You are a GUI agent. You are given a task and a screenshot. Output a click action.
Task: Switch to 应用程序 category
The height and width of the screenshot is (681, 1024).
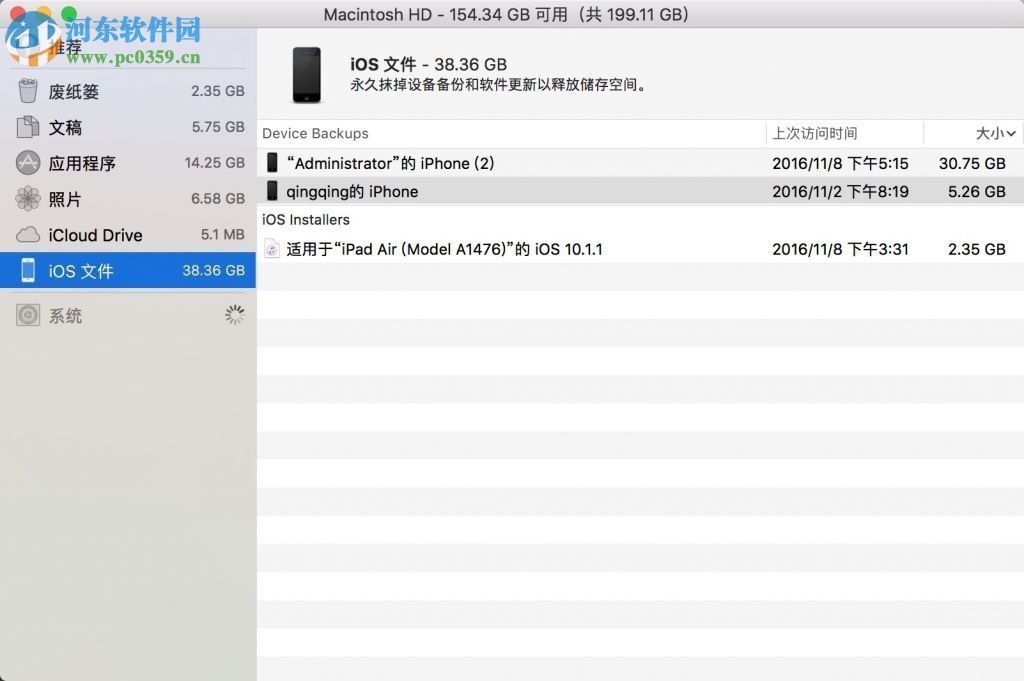[x=128, y=163]
